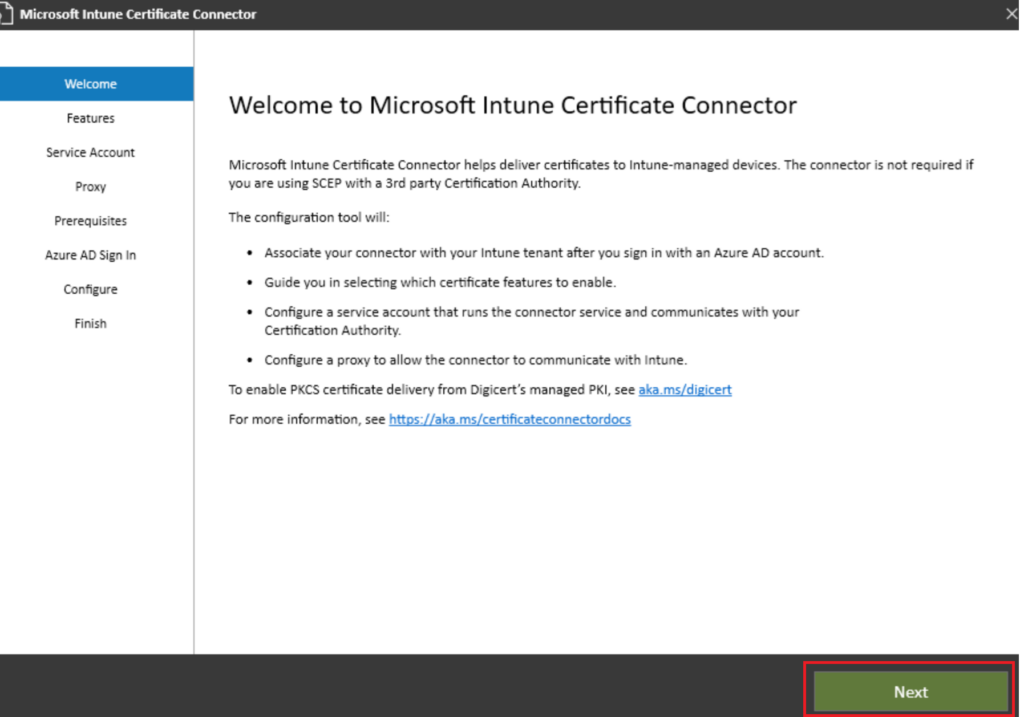Close the Certificate Connector window
1024x717 pixels.
pyautogui.click(x=1012, y=14)
